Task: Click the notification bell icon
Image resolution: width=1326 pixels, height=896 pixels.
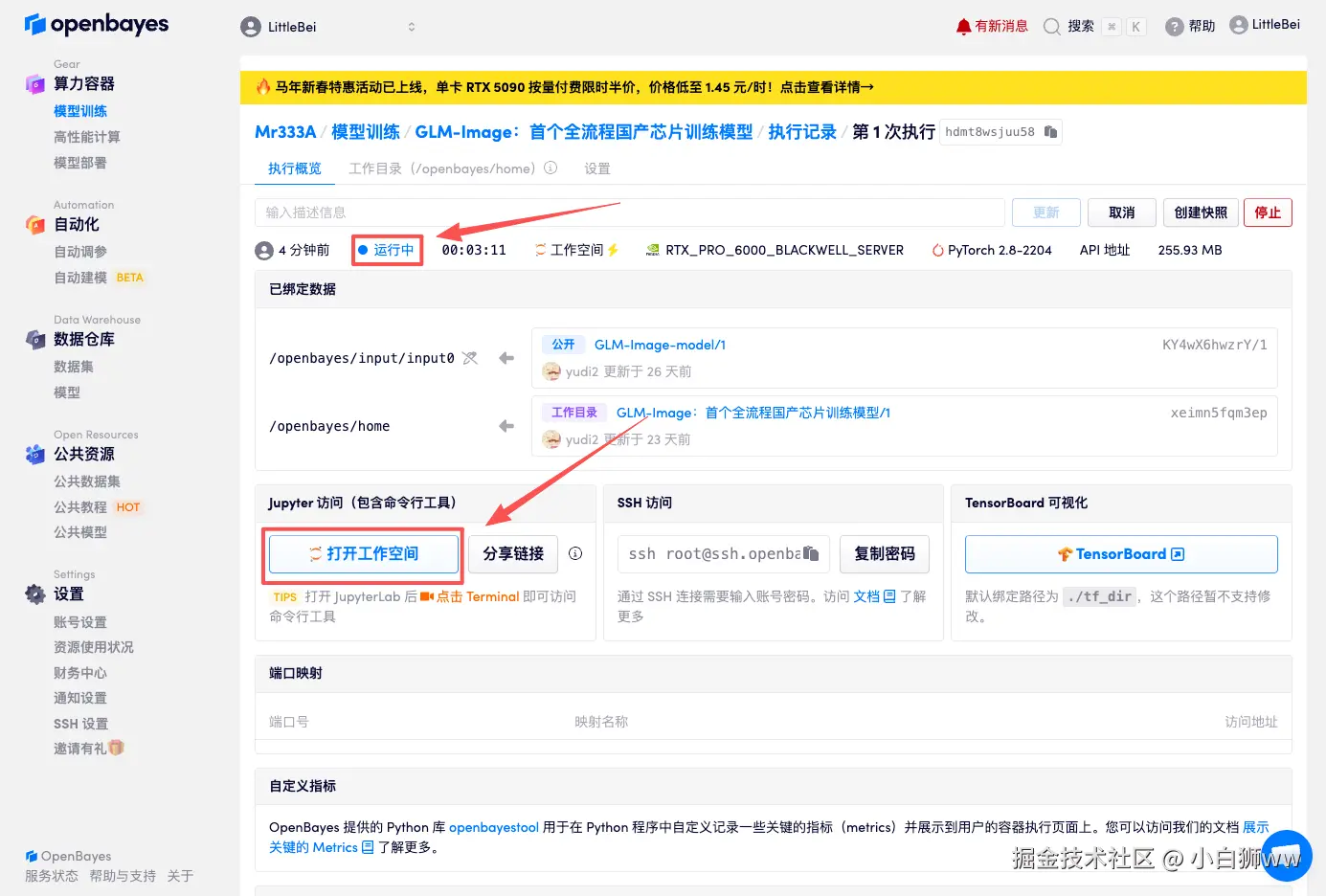Action: [x=963, y=27]
